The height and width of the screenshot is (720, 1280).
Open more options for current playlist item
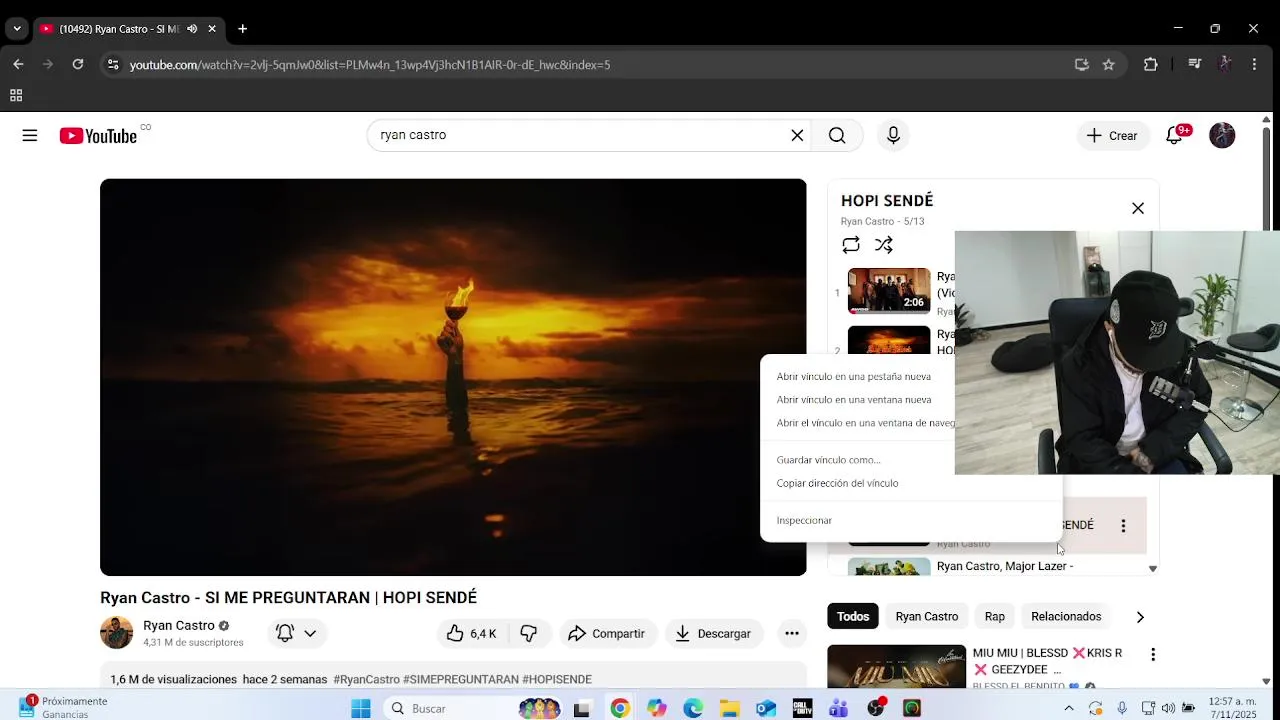(1123, 525)
